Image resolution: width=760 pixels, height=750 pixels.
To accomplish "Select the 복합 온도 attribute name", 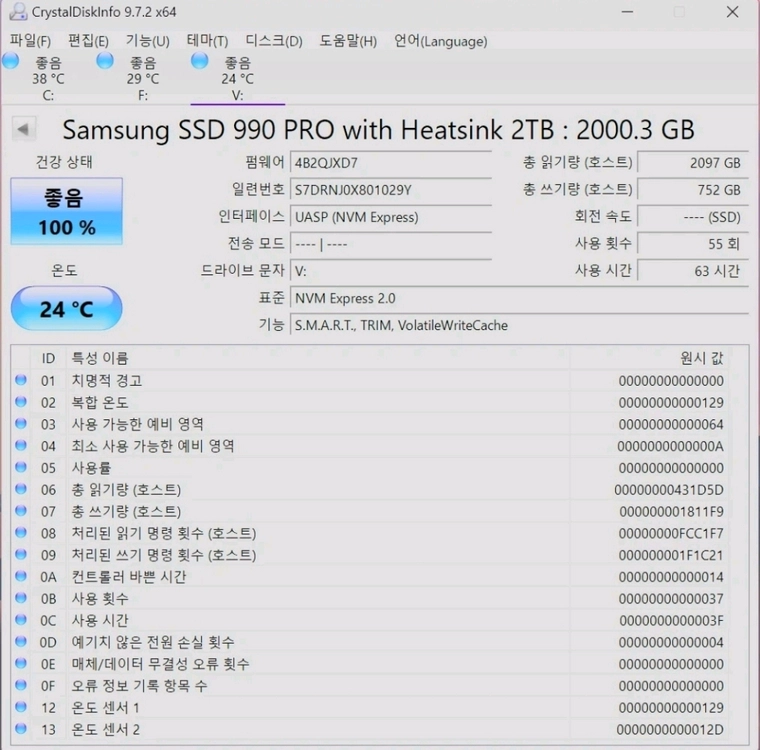I will [100, 402].
